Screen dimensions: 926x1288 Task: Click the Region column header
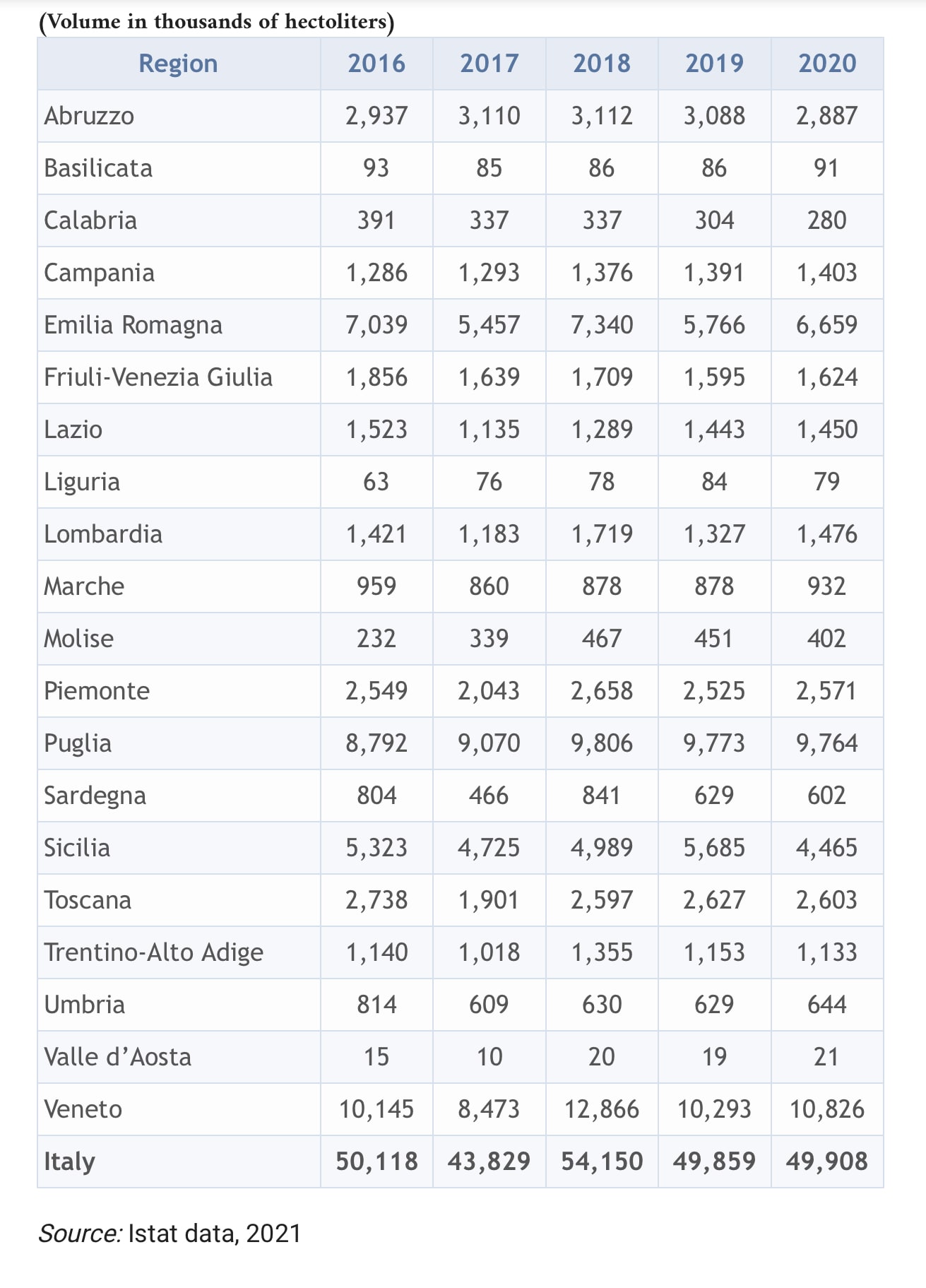[178, 64]
